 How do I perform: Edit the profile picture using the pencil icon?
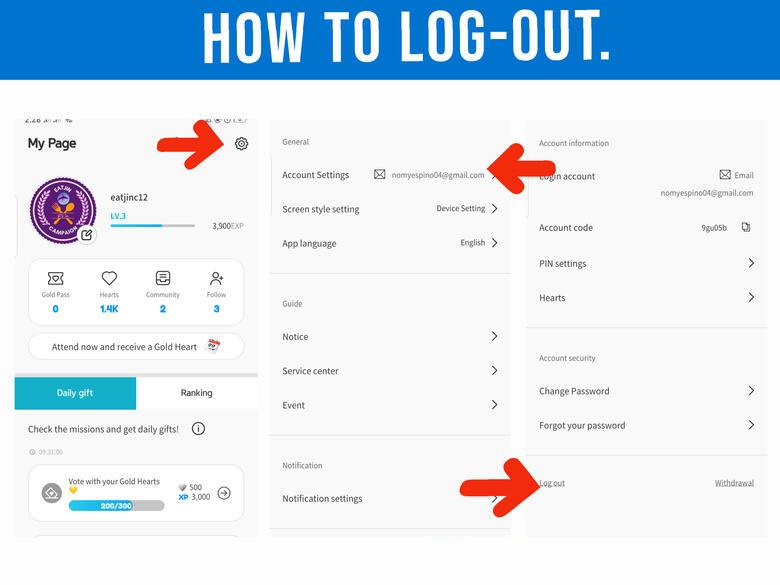pos(87,235)
